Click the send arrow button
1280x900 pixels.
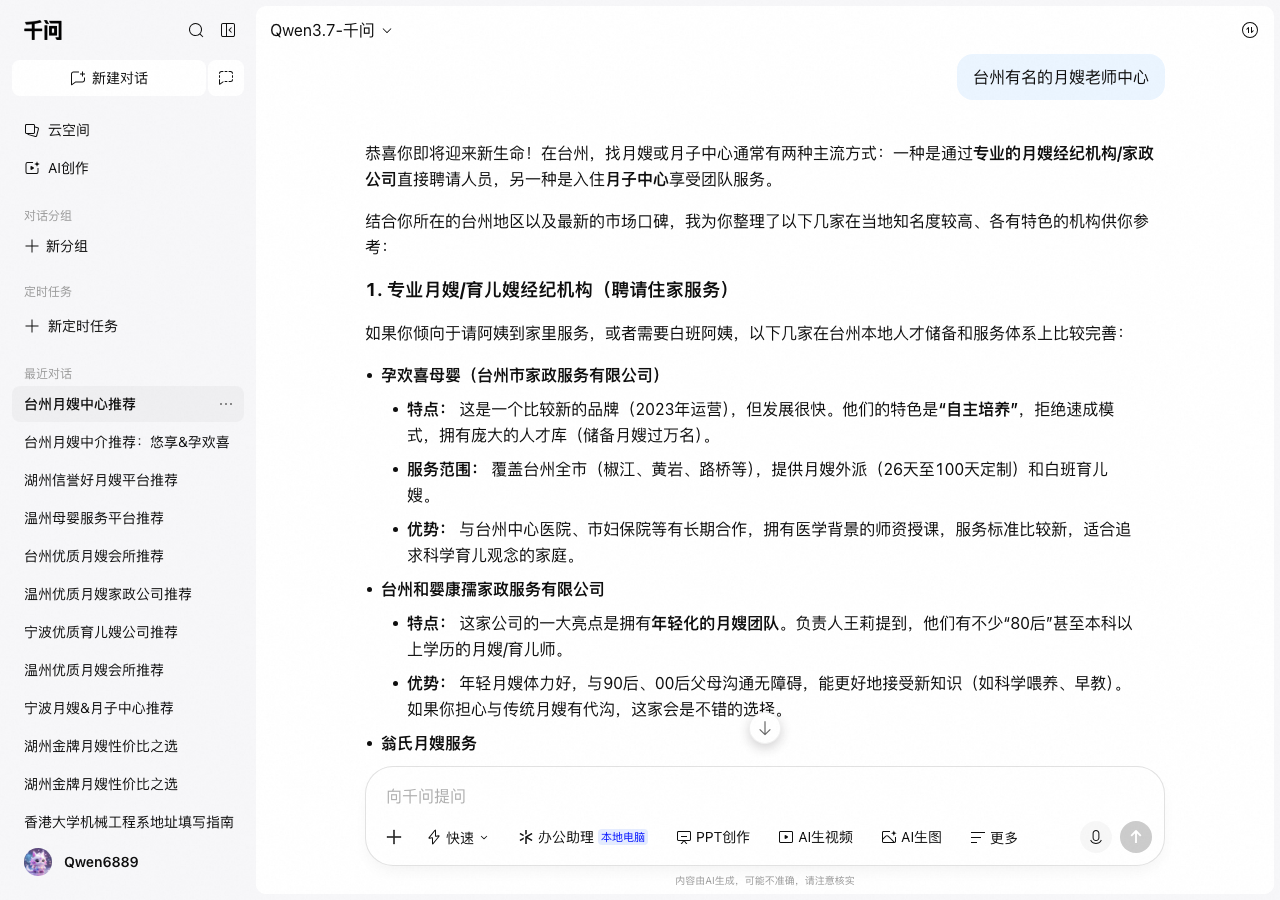click(x=1136, y=837)
